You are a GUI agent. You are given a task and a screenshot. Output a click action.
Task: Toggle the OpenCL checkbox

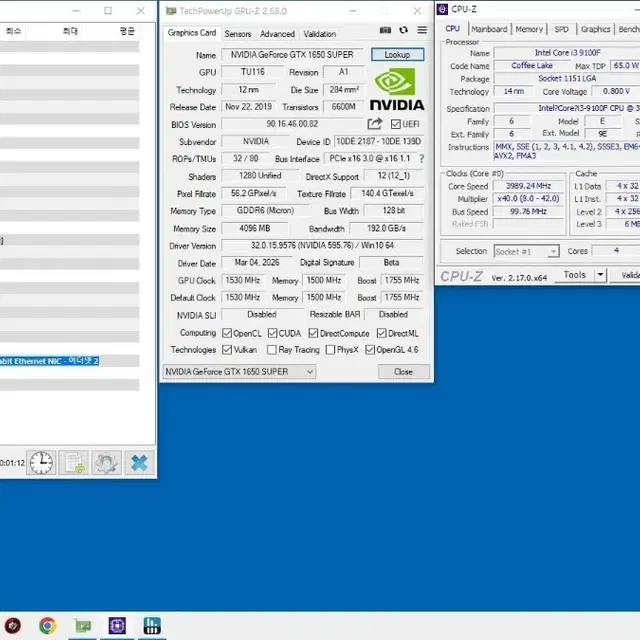(x=227, y=333)
